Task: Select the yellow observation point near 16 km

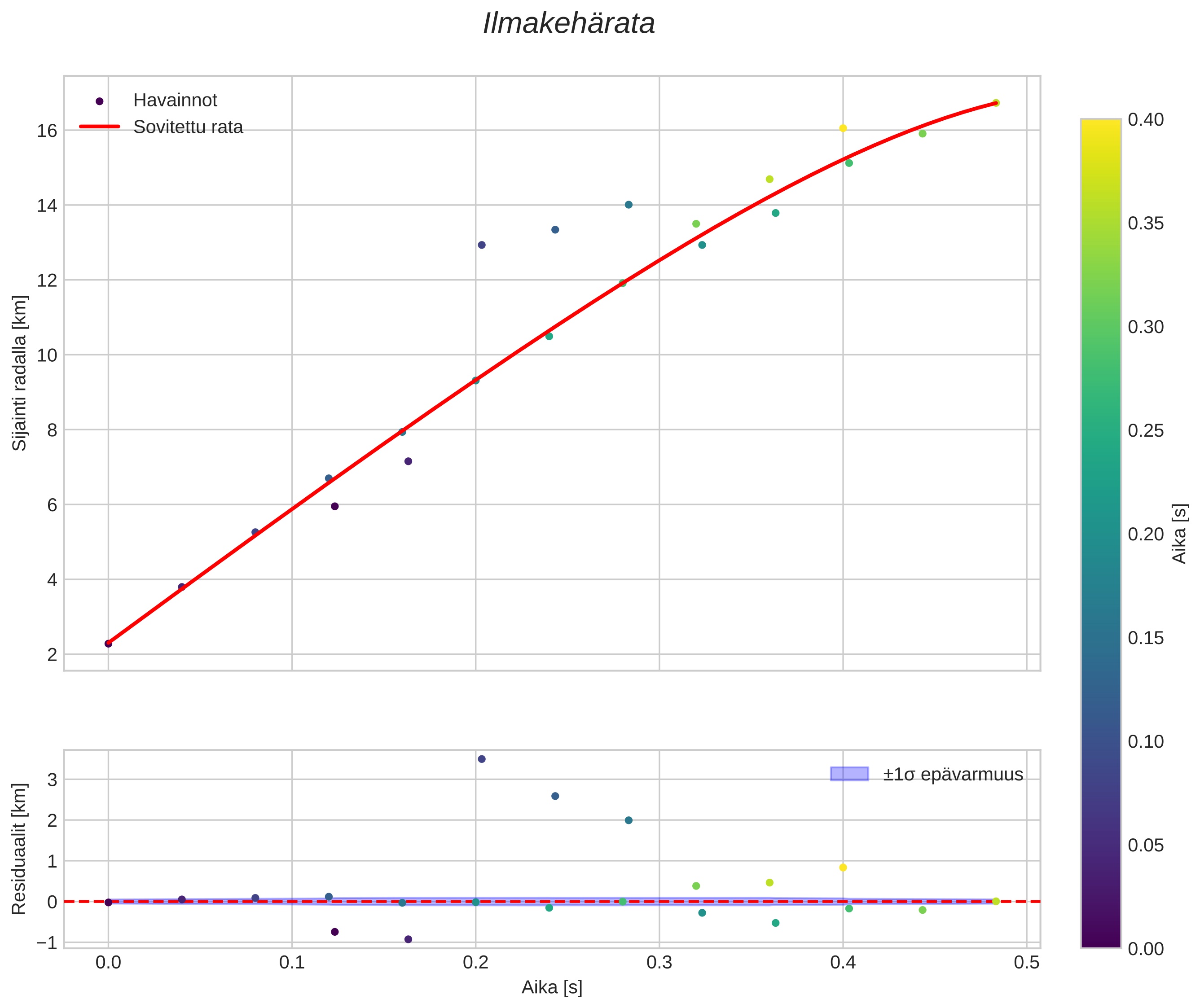Action: point(843,128)
